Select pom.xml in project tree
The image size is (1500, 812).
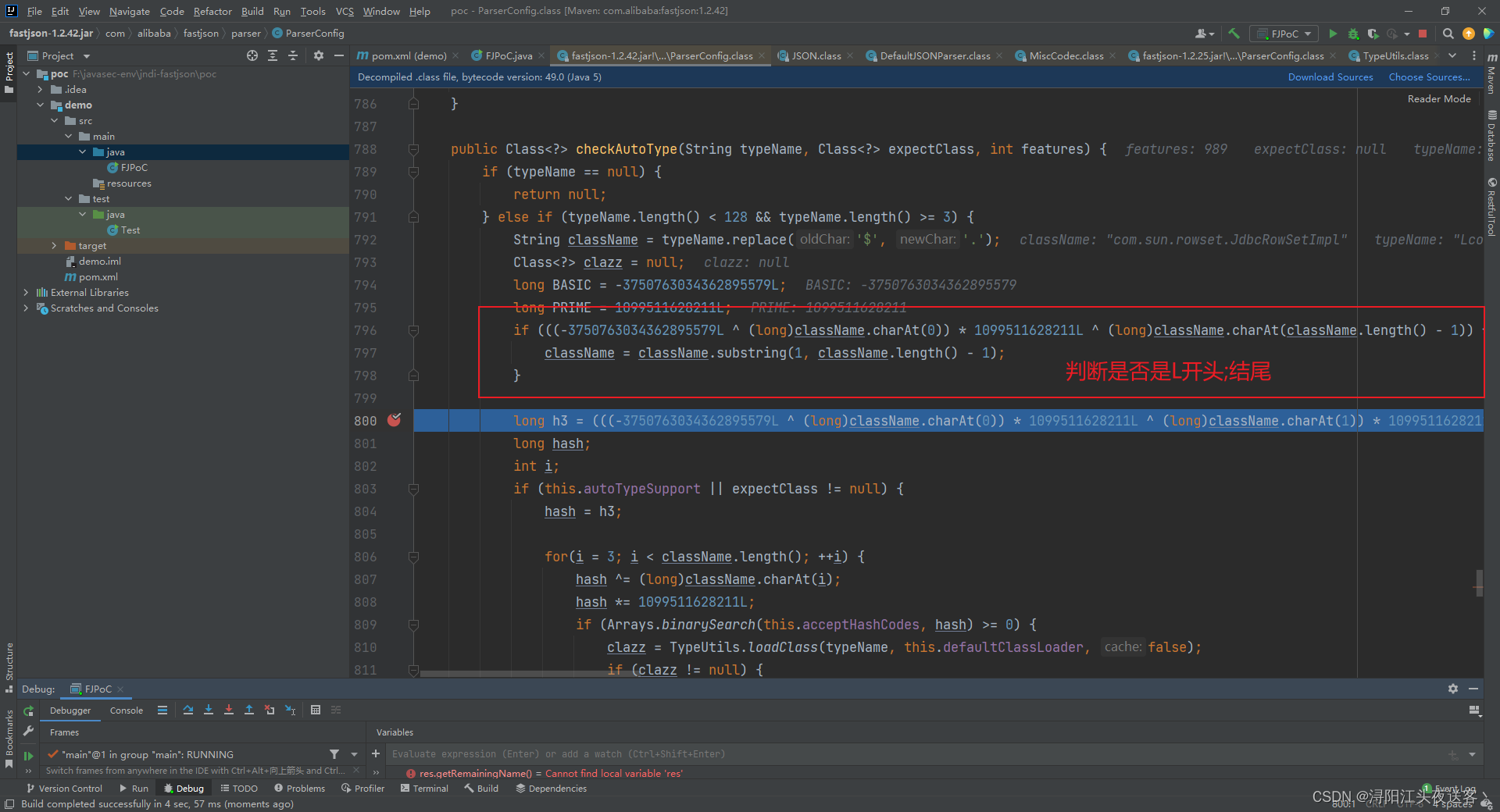(x=98, y=276)
